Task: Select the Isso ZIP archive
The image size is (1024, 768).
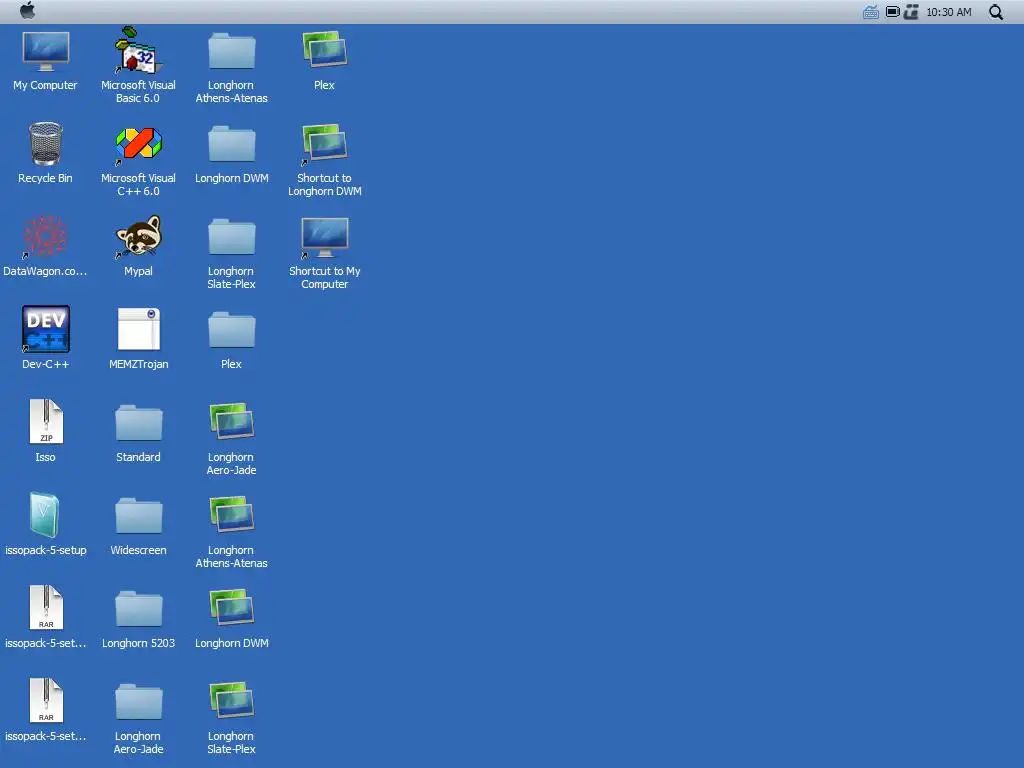Action: tap(45, 422)
